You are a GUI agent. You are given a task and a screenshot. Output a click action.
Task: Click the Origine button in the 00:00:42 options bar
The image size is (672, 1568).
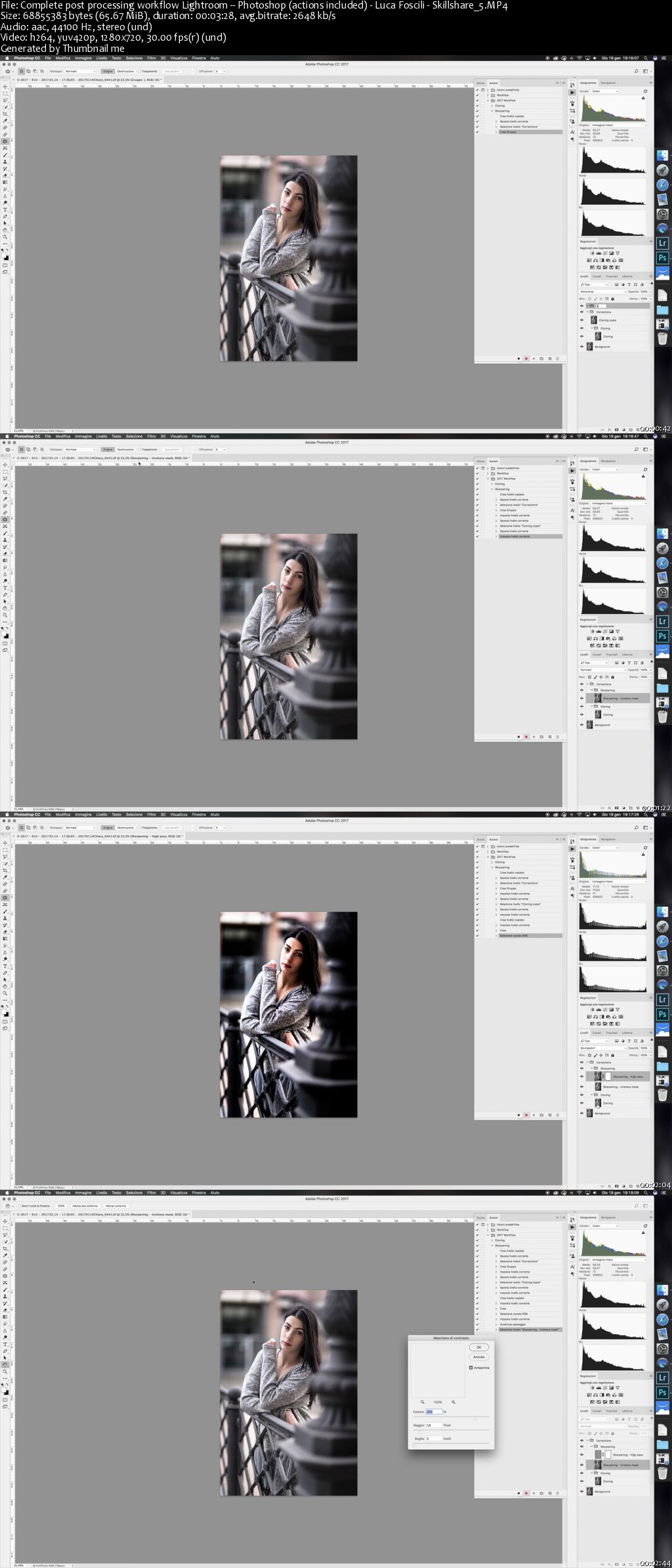(108, 71)
